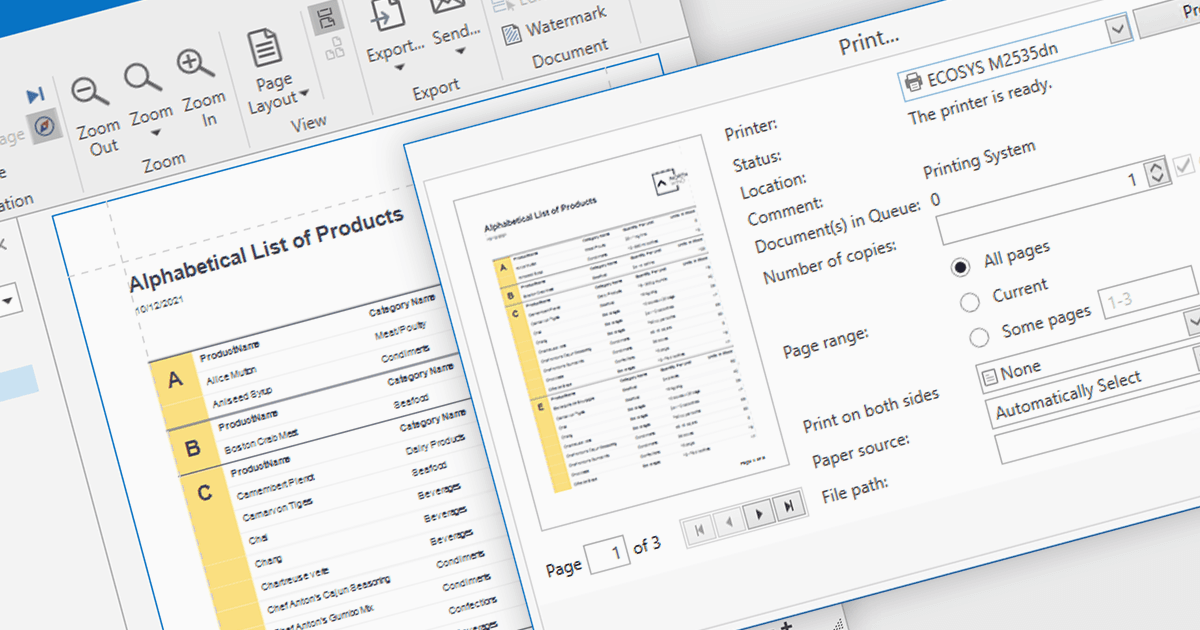Click the 'Alphabetical List of Products' heading in preview
The image size is (1200, 630).
[x=267, y=248]
